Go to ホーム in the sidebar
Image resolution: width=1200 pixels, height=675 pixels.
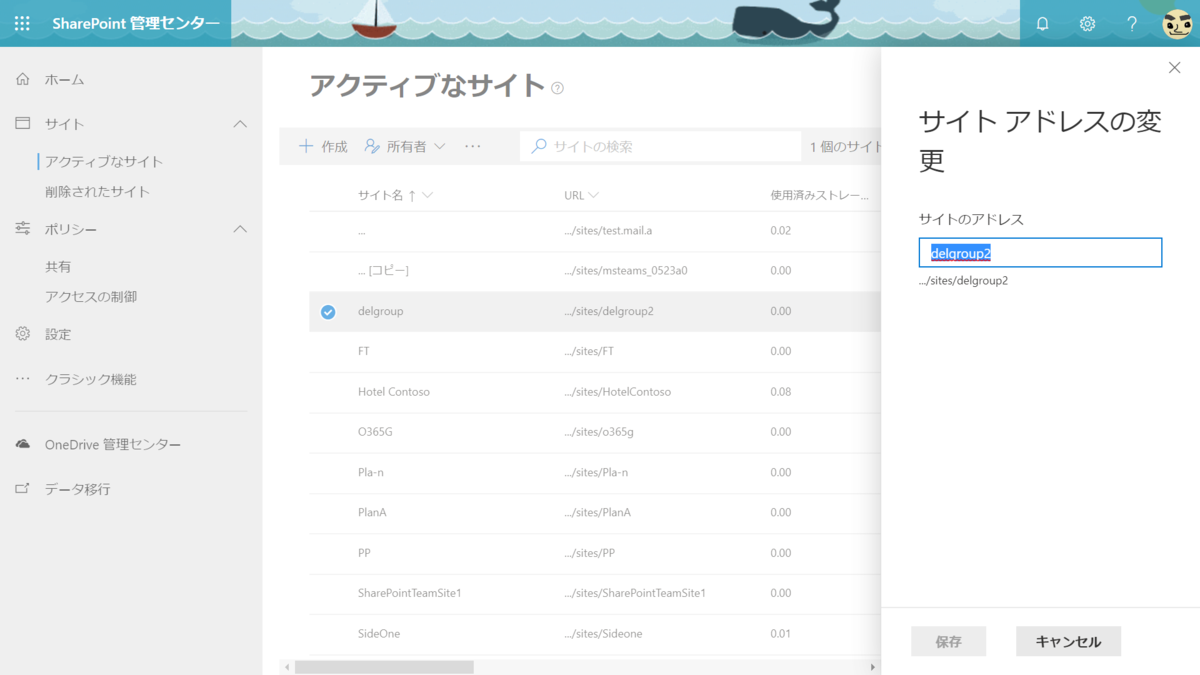(x=65, y=79)
